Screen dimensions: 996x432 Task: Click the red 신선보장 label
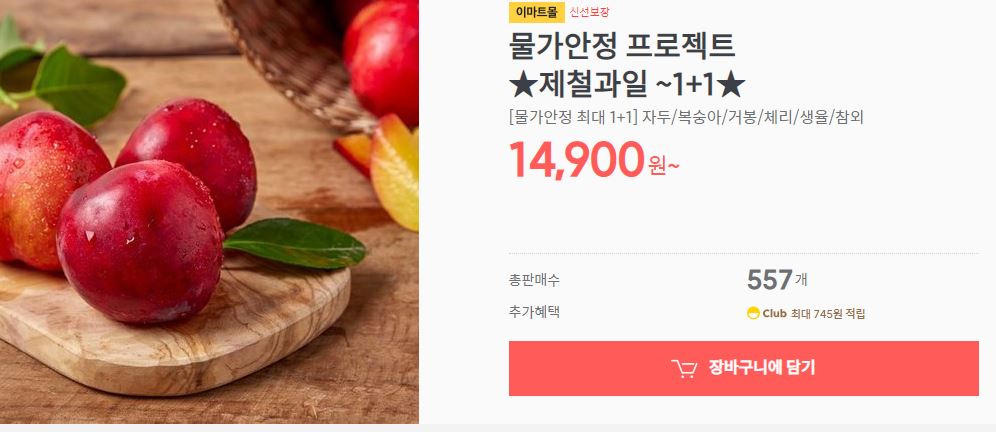[589, 12]
